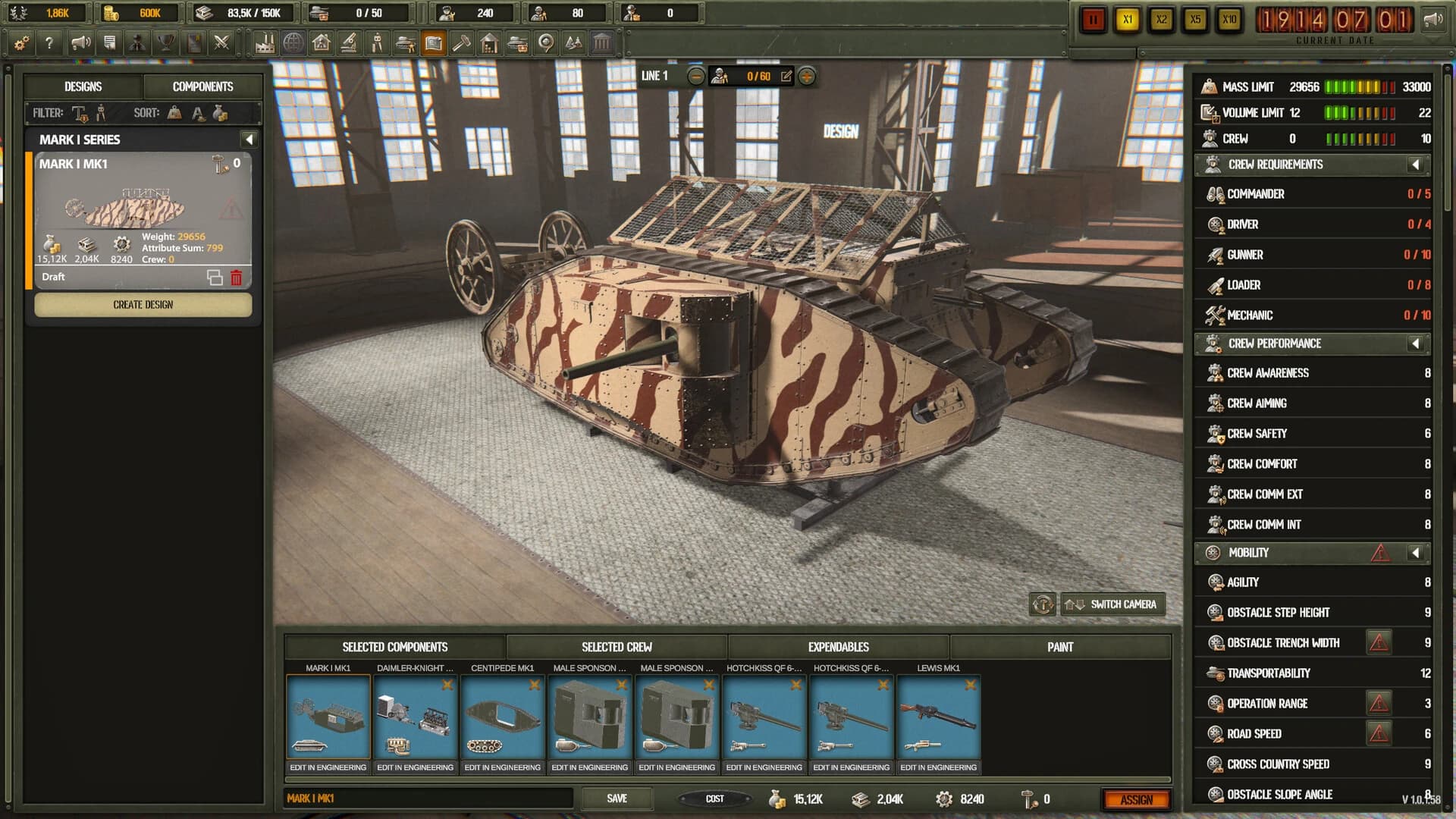Collapse the Mobility section
Screen dimensions: 1456x819
point(1415,553)
